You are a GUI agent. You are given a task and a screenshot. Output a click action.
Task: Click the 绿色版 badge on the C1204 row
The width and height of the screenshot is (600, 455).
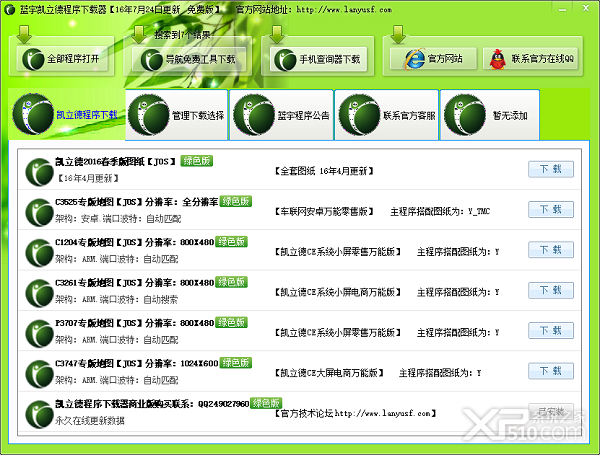[232, 241]
